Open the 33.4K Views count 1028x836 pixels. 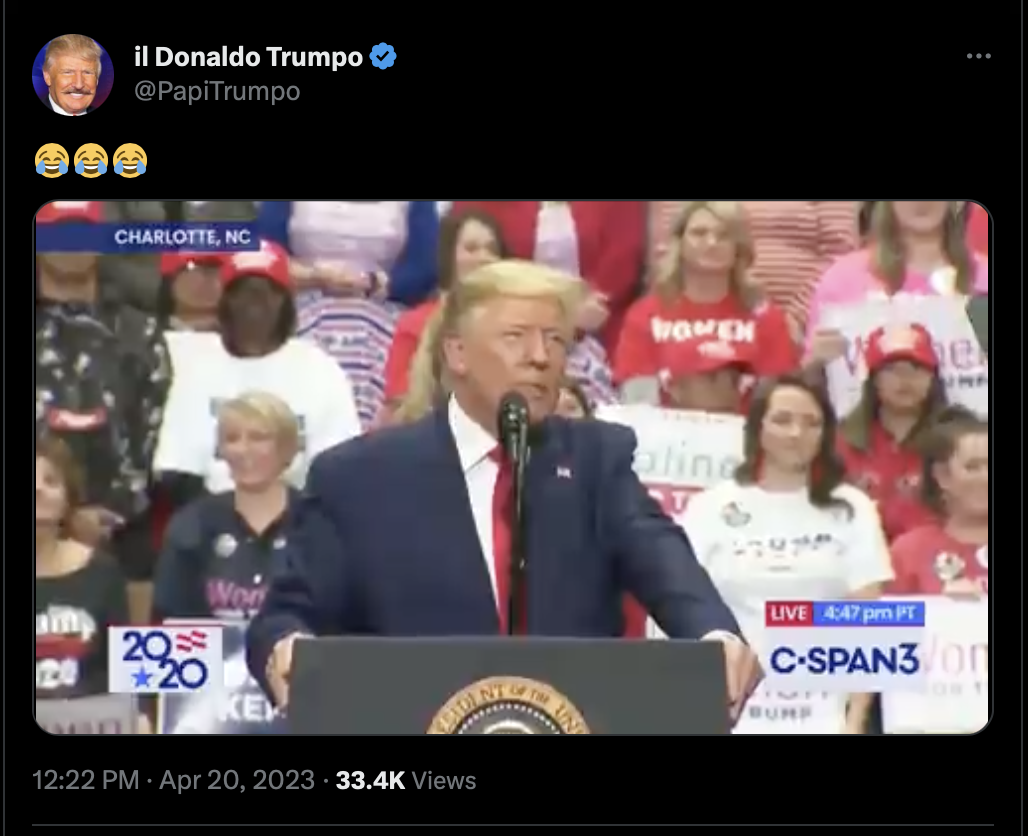tap(406, 780)
